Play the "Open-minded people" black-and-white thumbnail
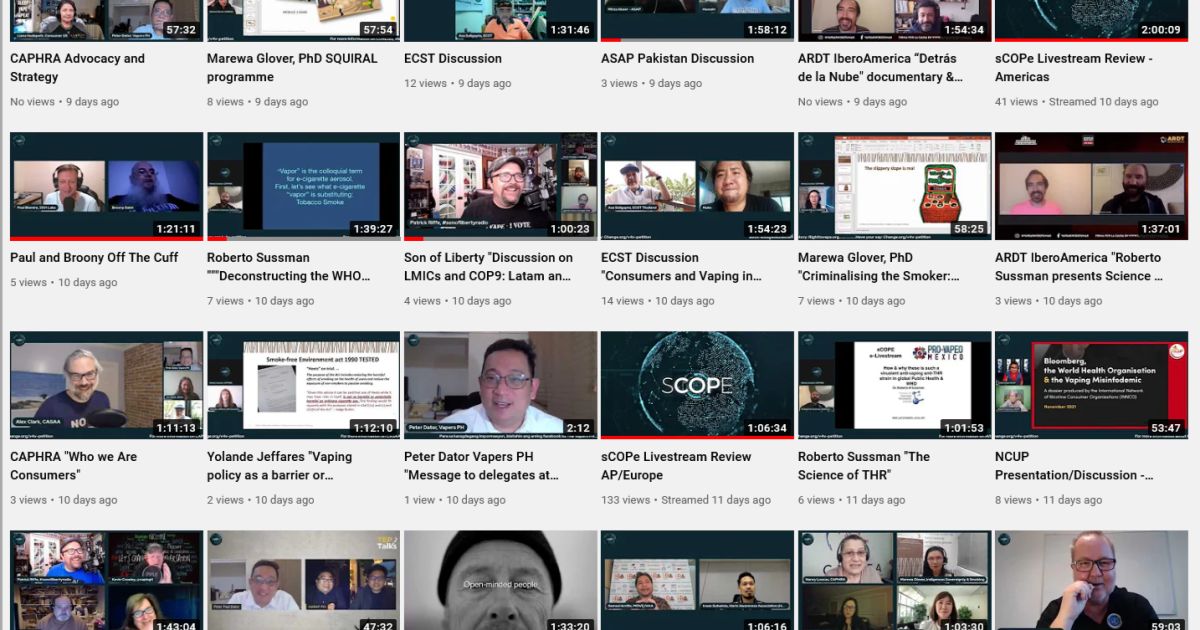 [x=500, y=581]
